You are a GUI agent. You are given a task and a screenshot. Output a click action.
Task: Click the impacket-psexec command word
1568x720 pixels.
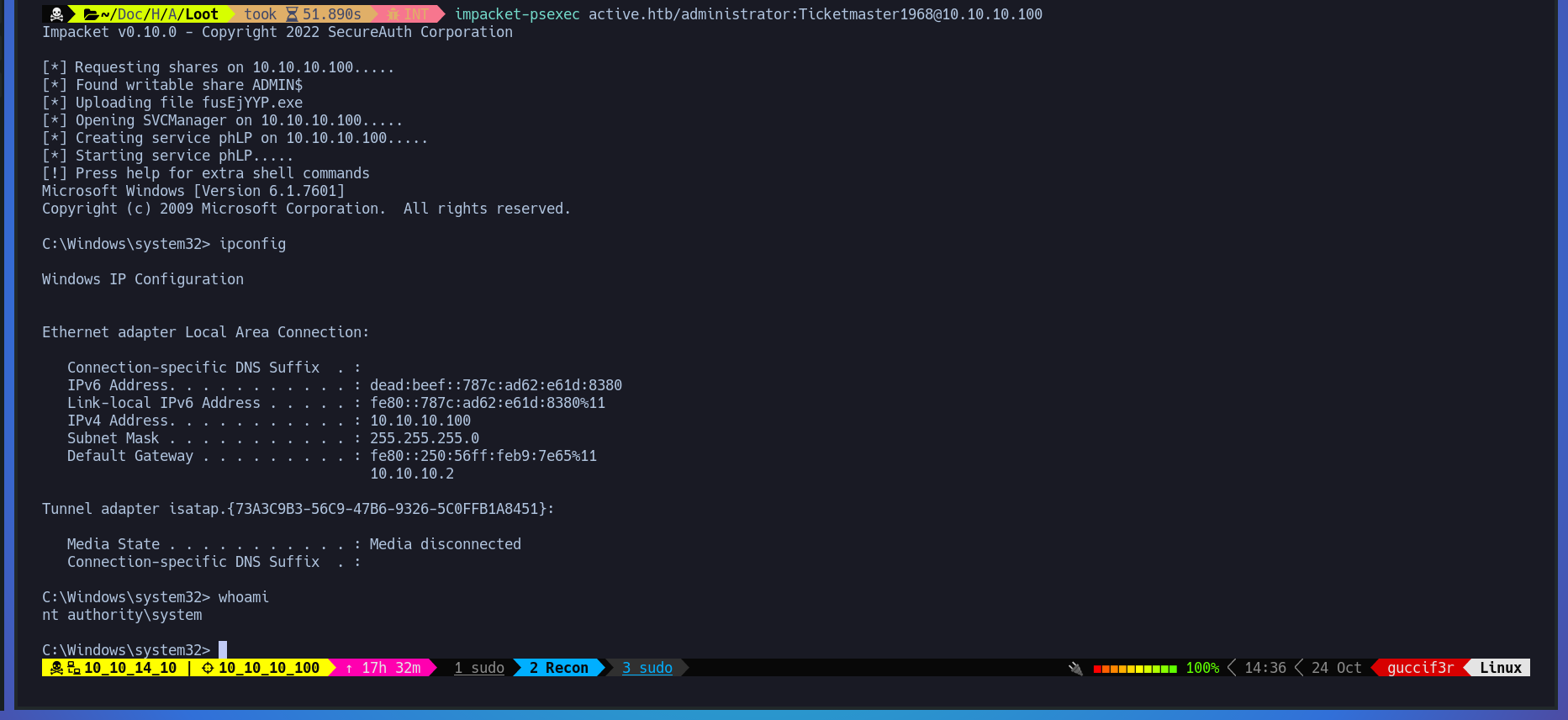tap(517, 14)
